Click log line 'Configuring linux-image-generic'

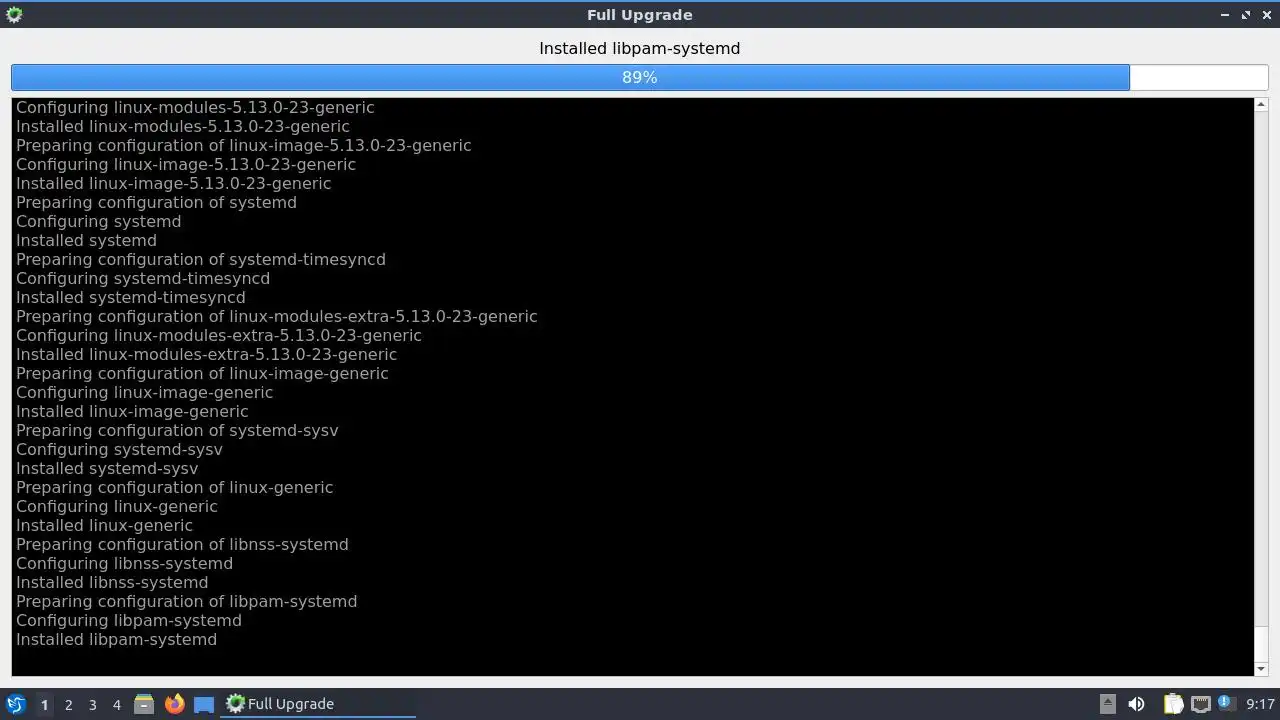coord(145,392)
